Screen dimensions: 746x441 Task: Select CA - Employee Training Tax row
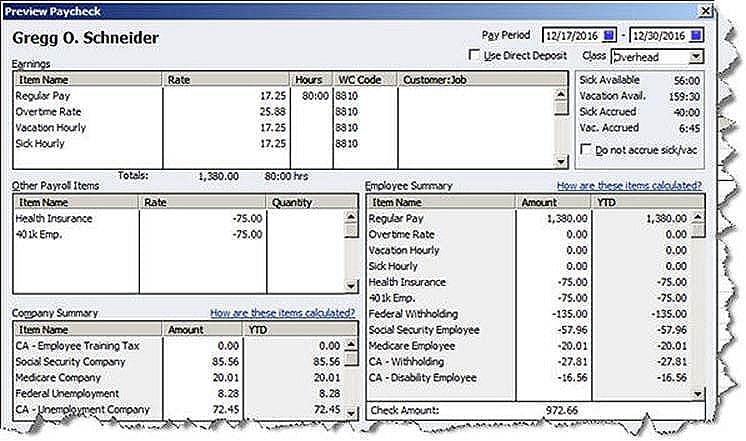(x=179, y=345)
